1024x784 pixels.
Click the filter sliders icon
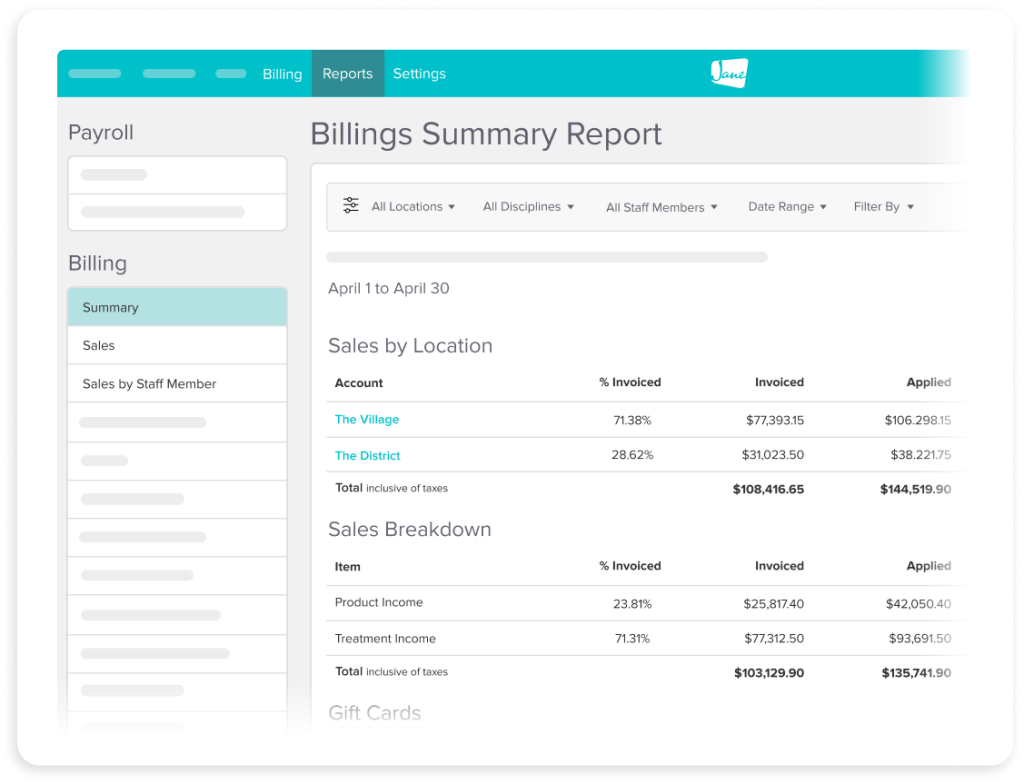(351, 206)
